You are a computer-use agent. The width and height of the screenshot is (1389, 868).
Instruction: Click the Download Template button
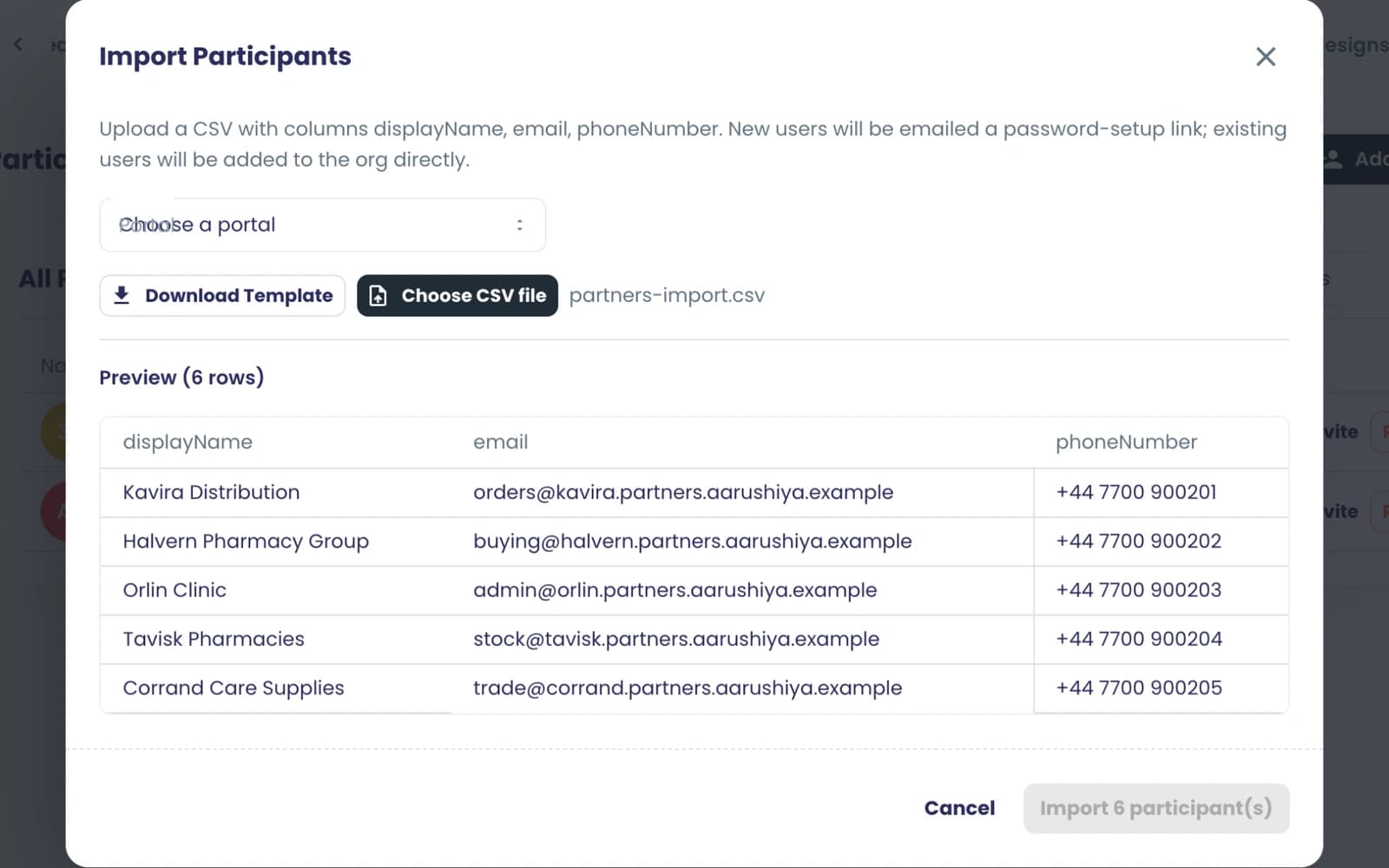point(222,296)
